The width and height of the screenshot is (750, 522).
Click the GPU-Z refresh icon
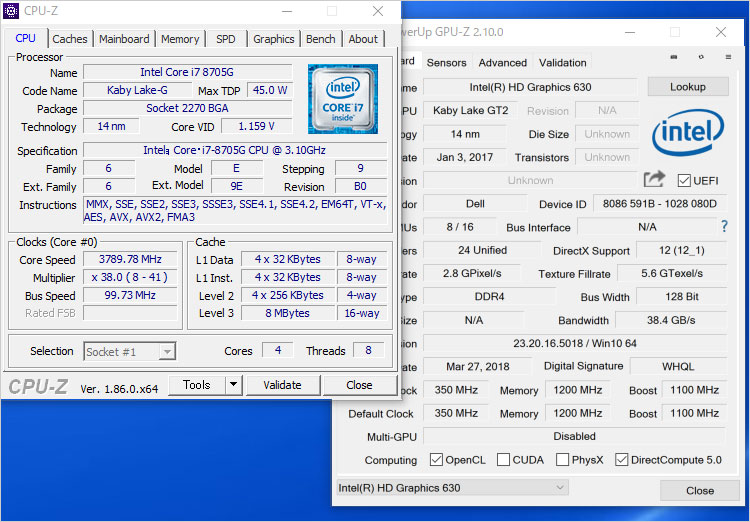click(x=701, y=57)
